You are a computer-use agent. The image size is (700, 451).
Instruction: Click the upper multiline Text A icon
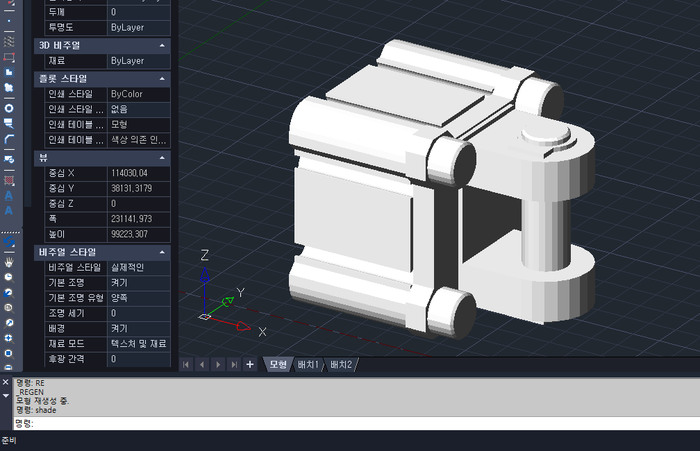(9, 194)
